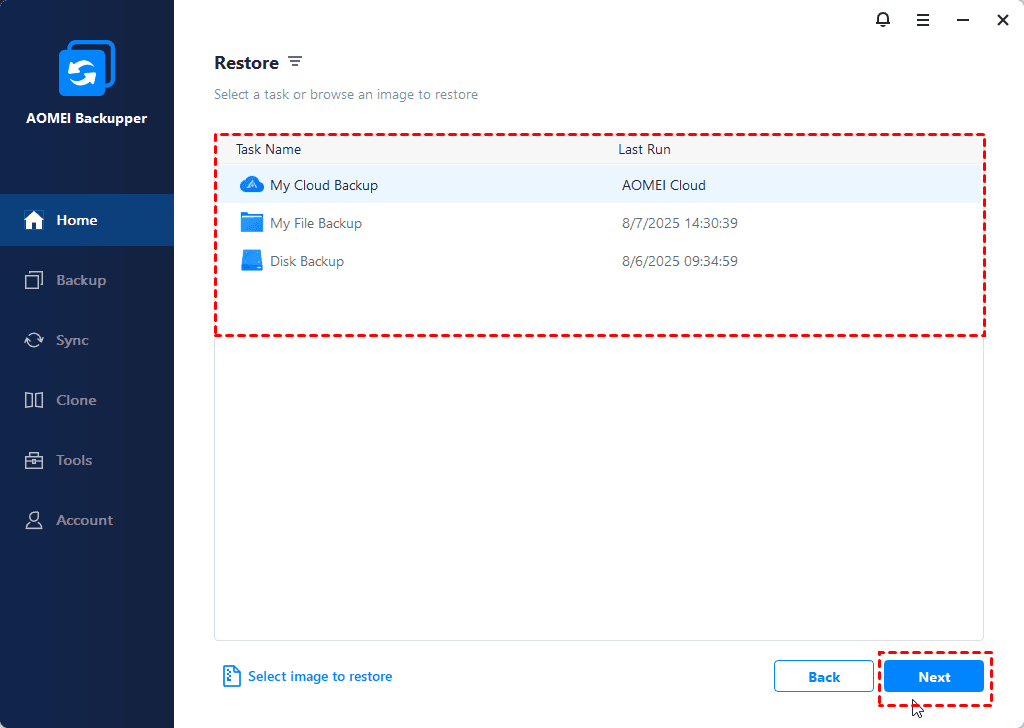This screenshot has height=728, width=1024.
Task: Close the AOMEI Backupper window
Action: pyautogui.click(x=1003, y=20)
